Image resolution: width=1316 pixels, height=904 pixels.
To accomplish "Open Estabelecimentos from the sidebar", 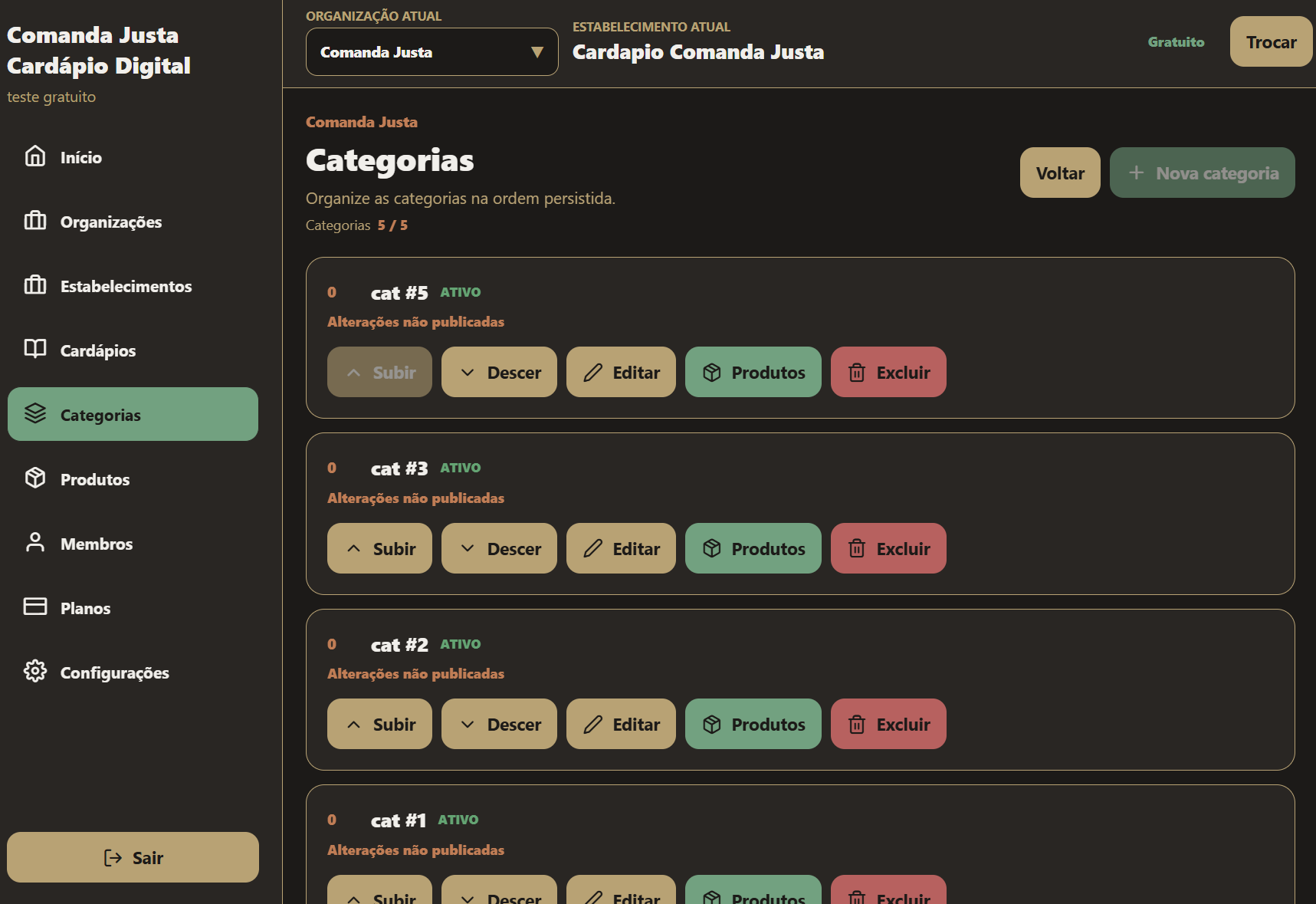I will [133, 286].
